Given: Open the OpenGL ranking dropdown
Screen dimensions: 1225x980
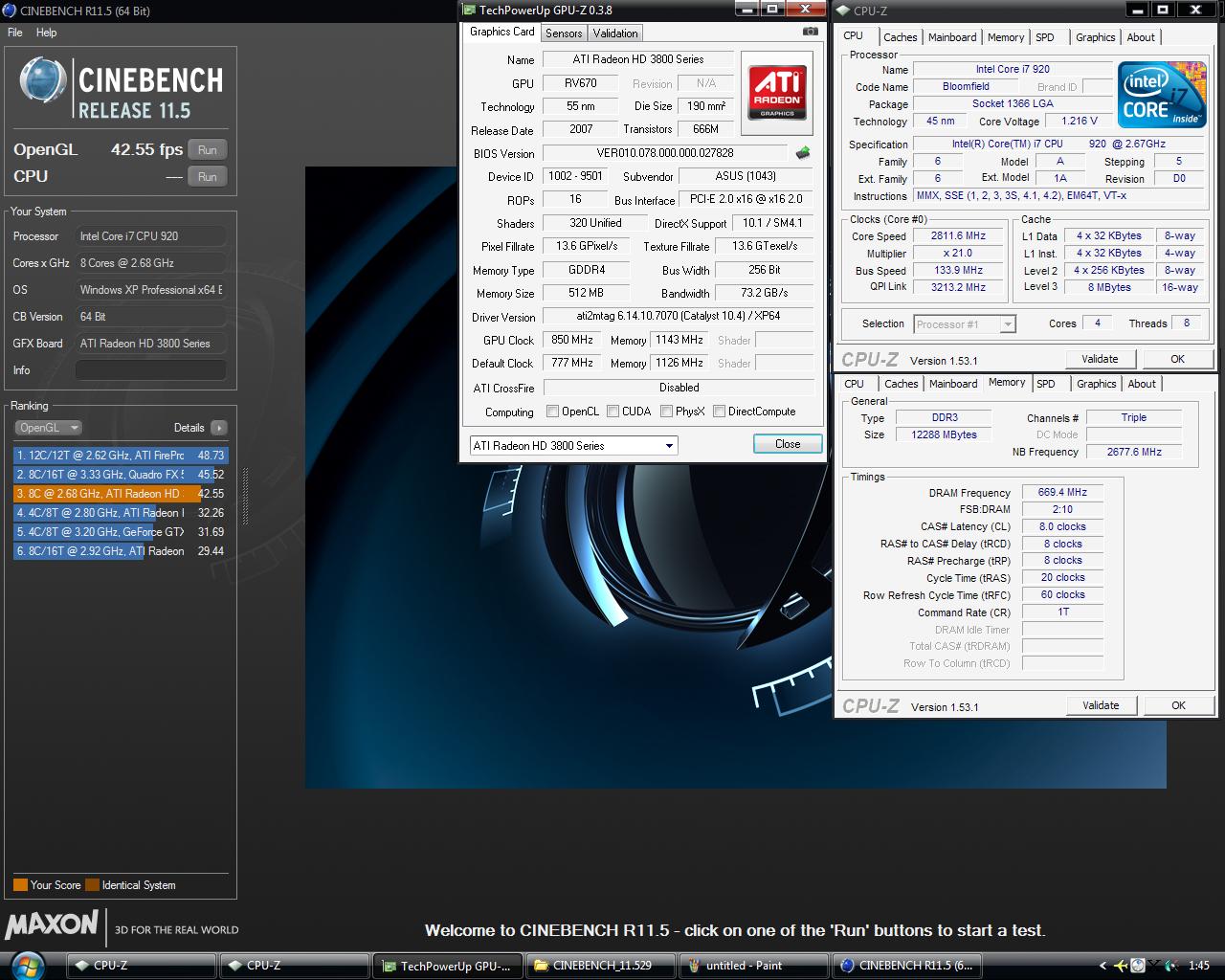Looking at the screenshot, I should [x=48, y=428].
